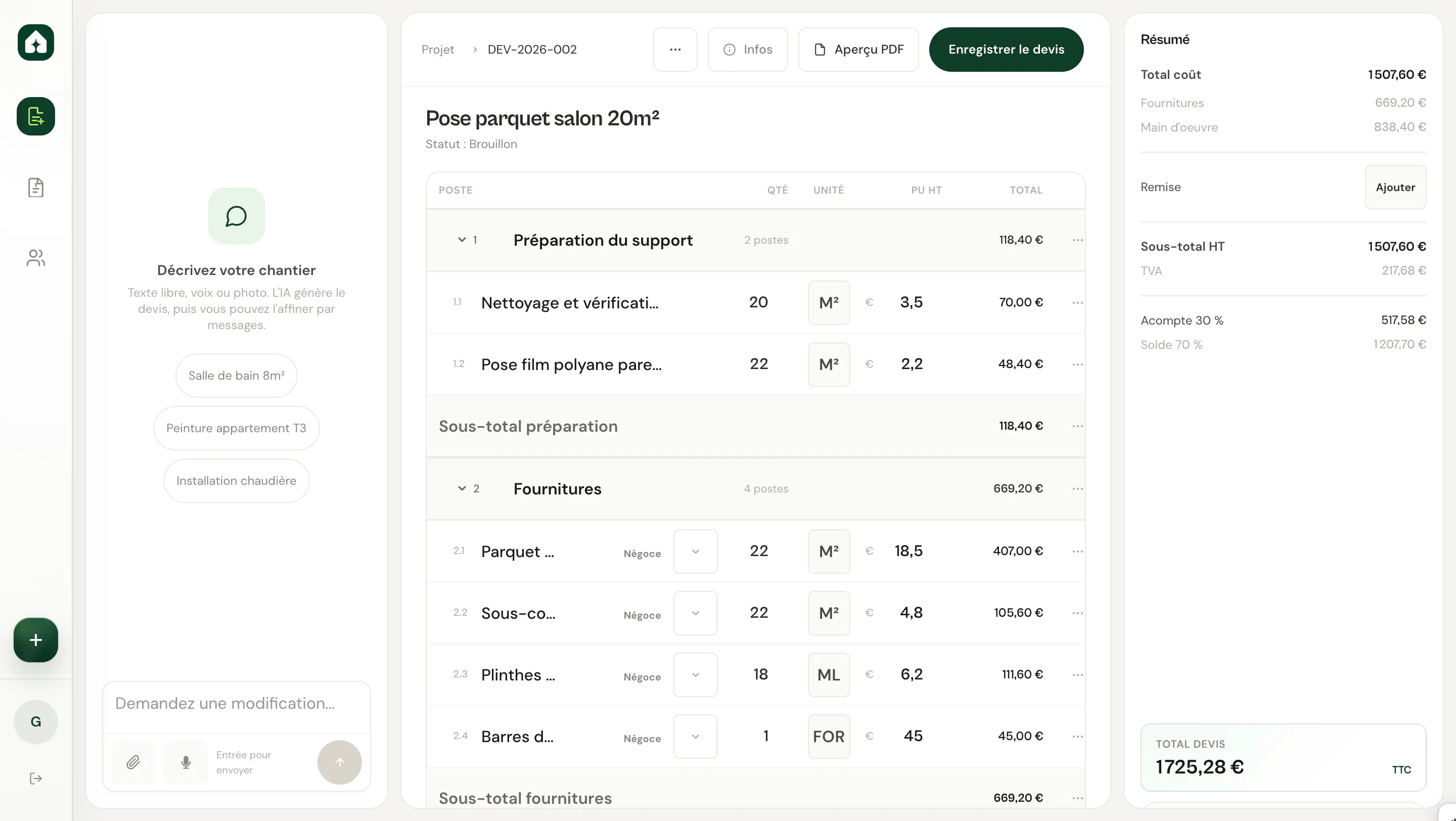Open the header three-dots menu button
1456x821 pixels.
coord(675,50)
